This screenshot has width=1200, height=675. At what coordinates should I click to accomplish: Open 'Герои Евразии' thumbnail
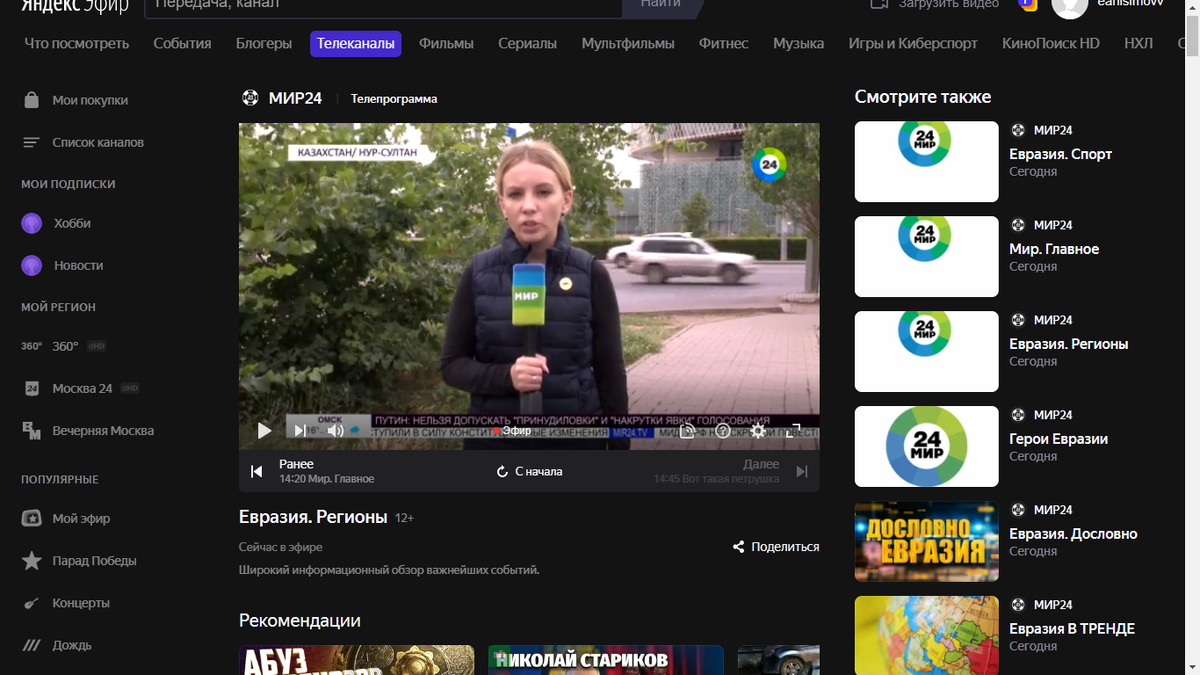[x=926, y=446]
